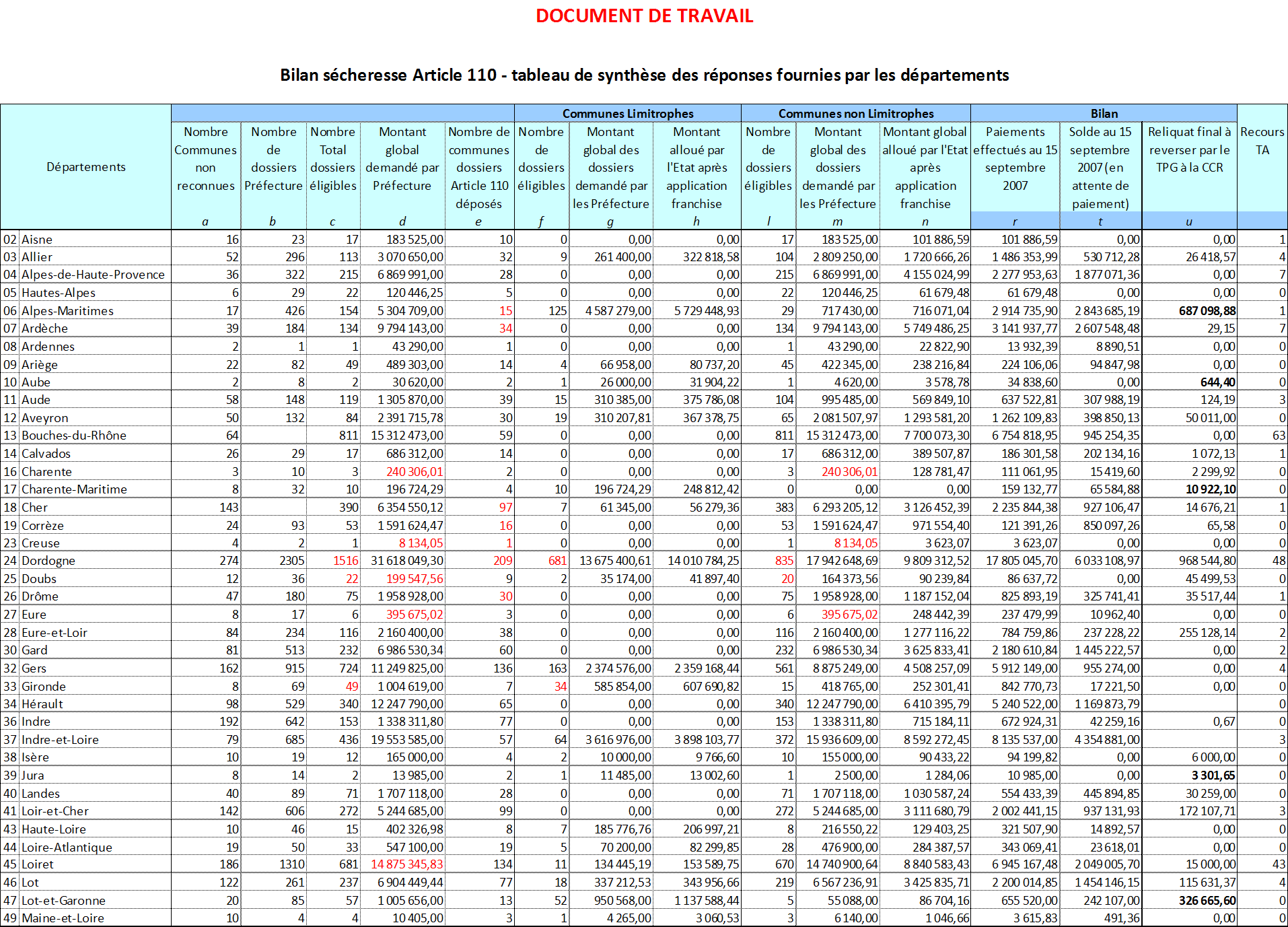Viewport: 1288px width, 927px height.
Task: Select the Bouches-du-Rhône row label
Action: coord(74,436)
